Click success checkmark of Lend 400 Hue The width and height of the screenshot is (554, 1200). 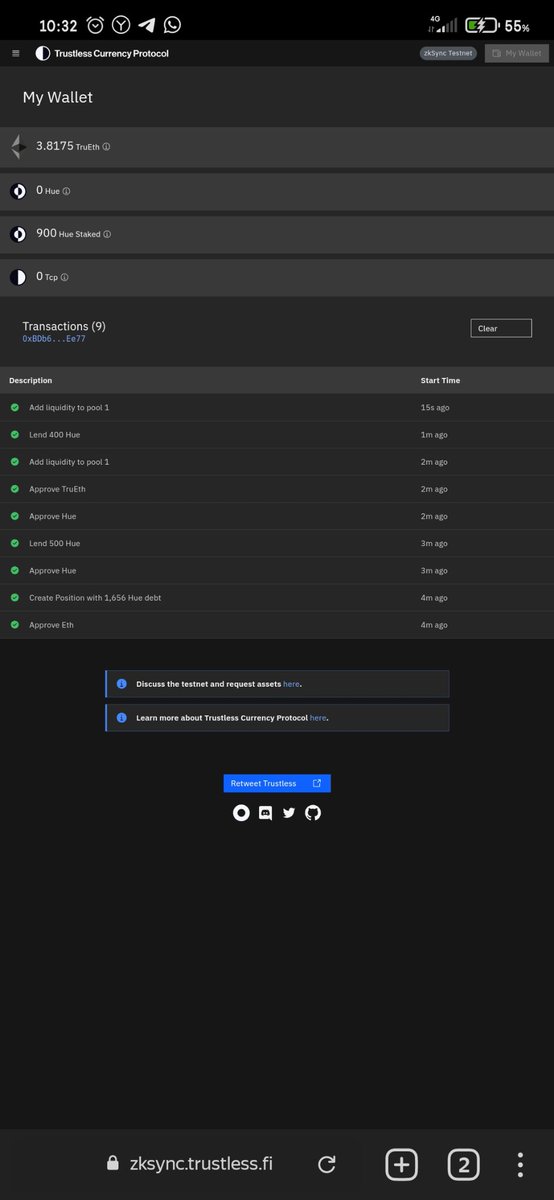(15, 435)
